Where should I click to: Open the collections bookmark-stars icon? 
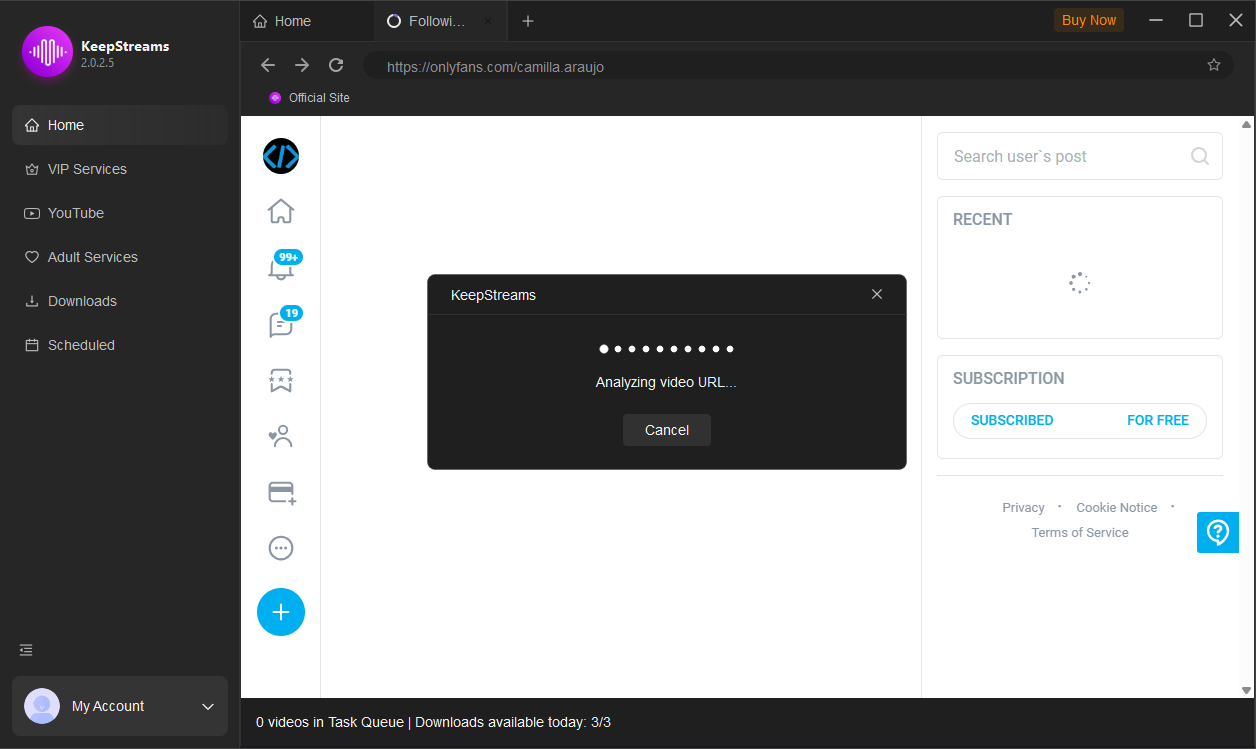click(x=281, y=380)
